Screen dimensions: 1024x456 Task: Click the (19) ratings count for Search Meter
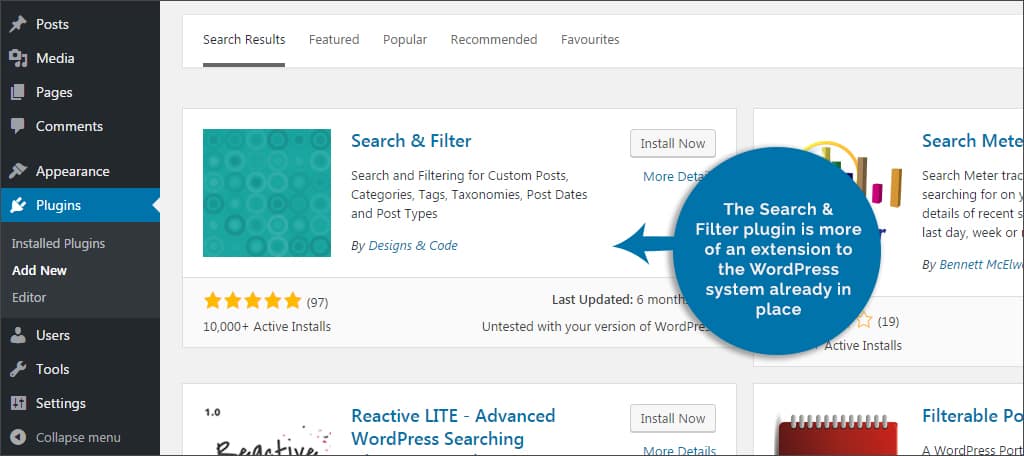click(x=888, y=321)
